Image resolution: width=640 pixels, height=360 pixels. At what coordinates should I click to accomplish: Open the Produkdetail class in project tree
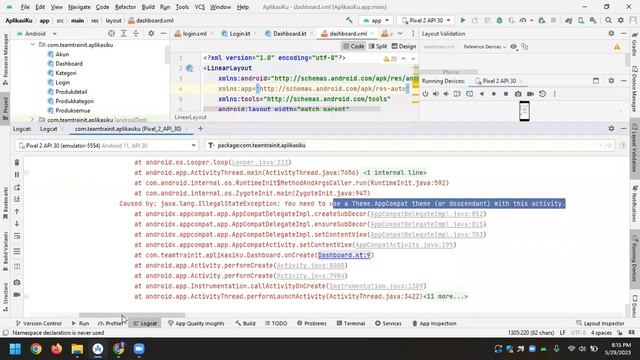(71, 92)
